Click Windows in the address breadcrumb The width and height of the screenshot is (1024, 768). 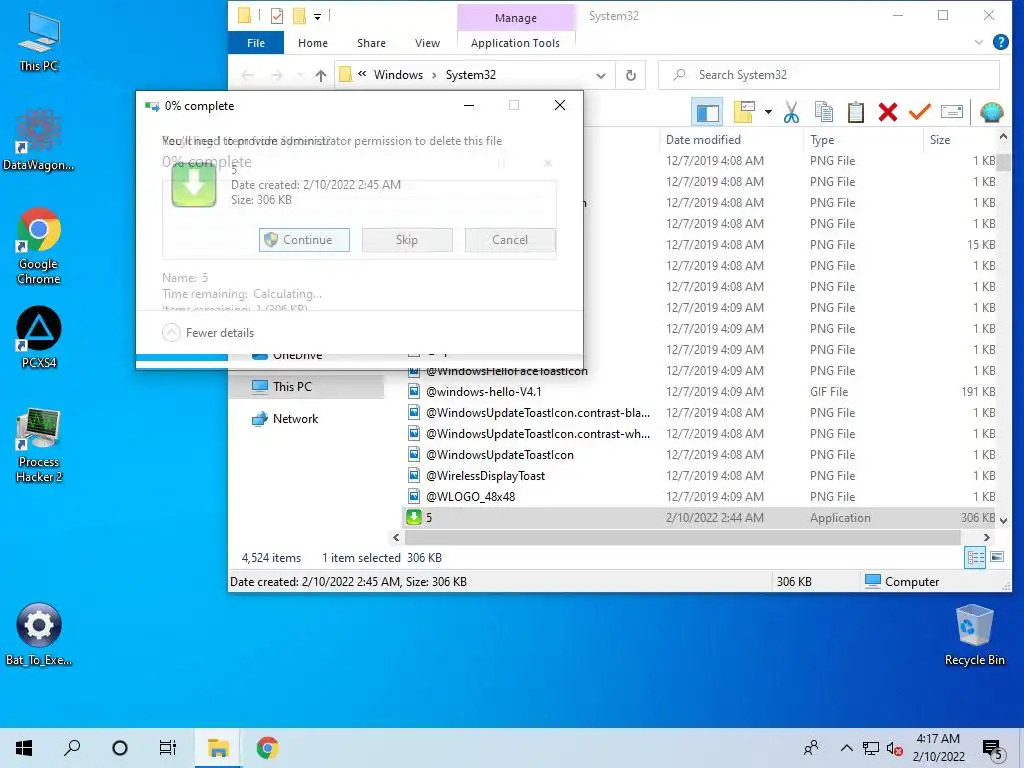coord(398,75)
